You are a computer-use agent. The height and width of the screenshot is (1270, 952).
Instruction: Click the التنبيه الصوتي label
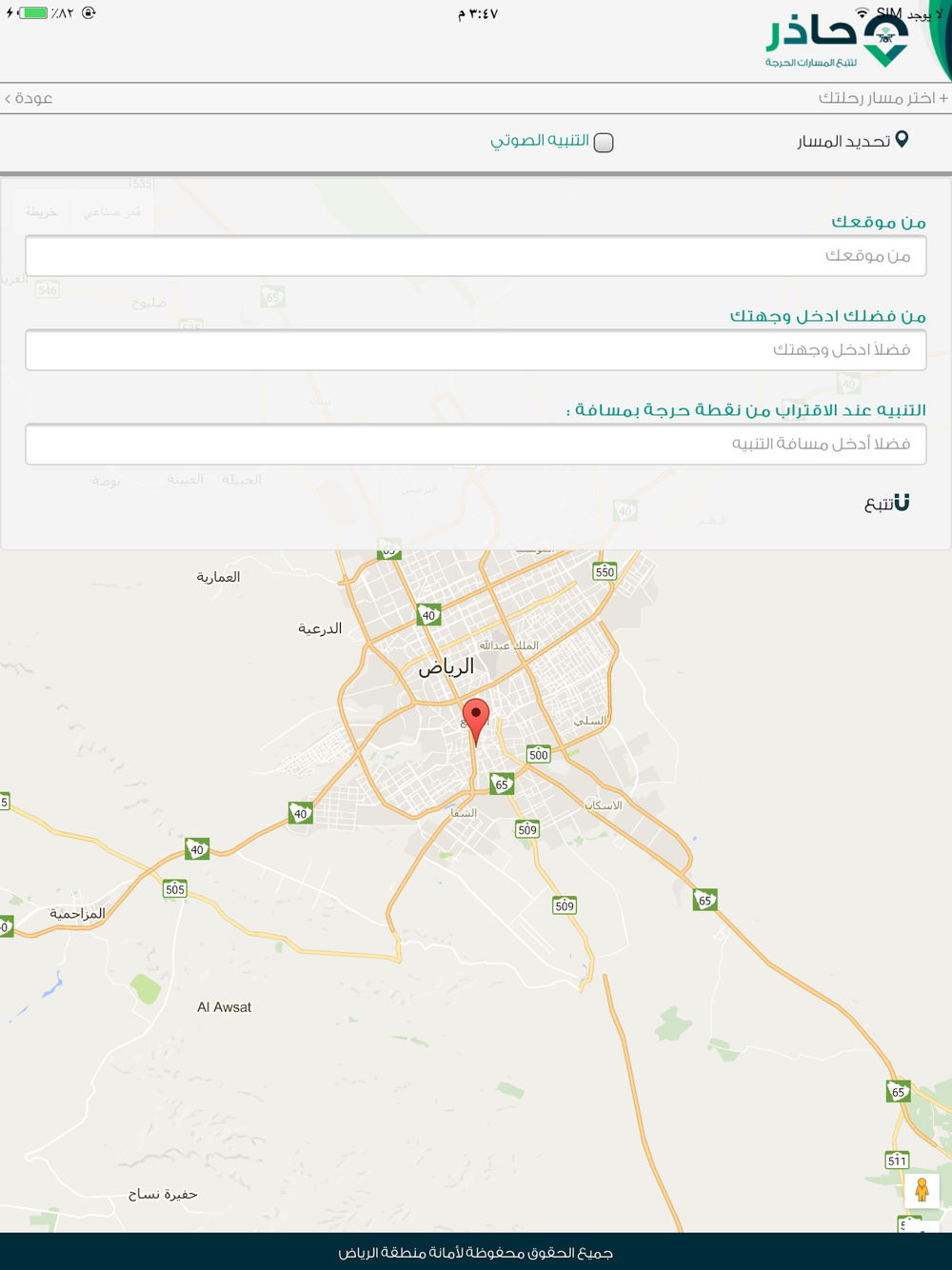coord(540,140)
